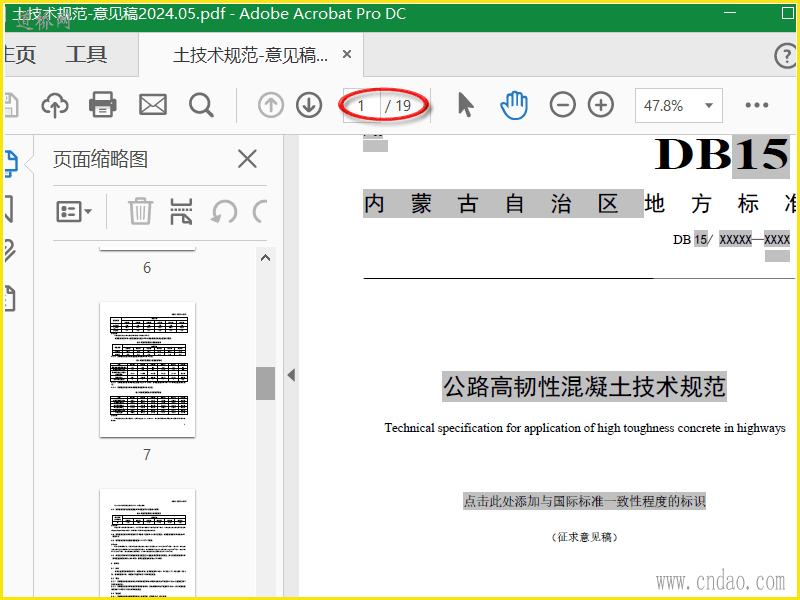Open the help question mark
The height and width of the screenshot is (600, 800).
point(786,56)
